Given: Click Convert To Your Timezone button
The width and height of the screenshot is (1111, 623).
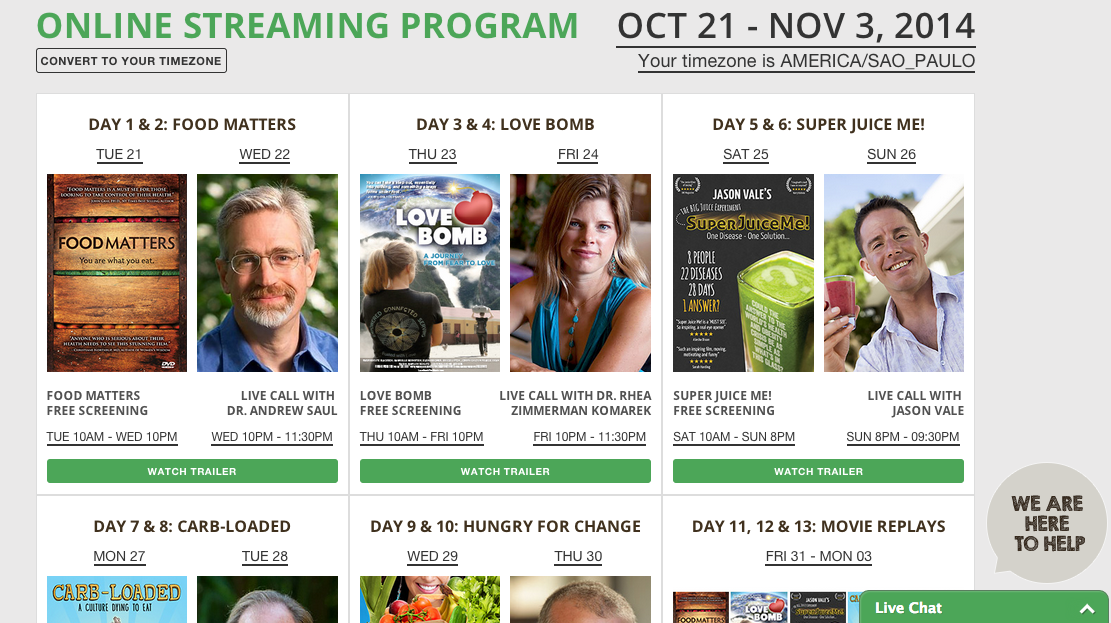Looking at the screenshot, I should pyautogui.click(x=131, y=61).
